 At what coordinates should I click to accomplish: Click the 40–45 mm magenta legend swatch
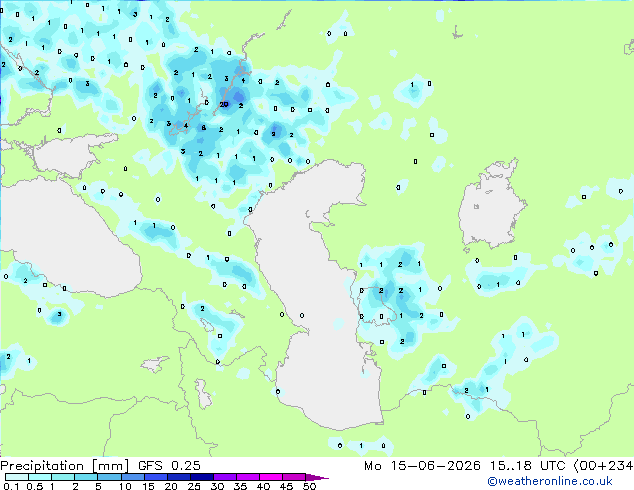click(x=271, y=477)
